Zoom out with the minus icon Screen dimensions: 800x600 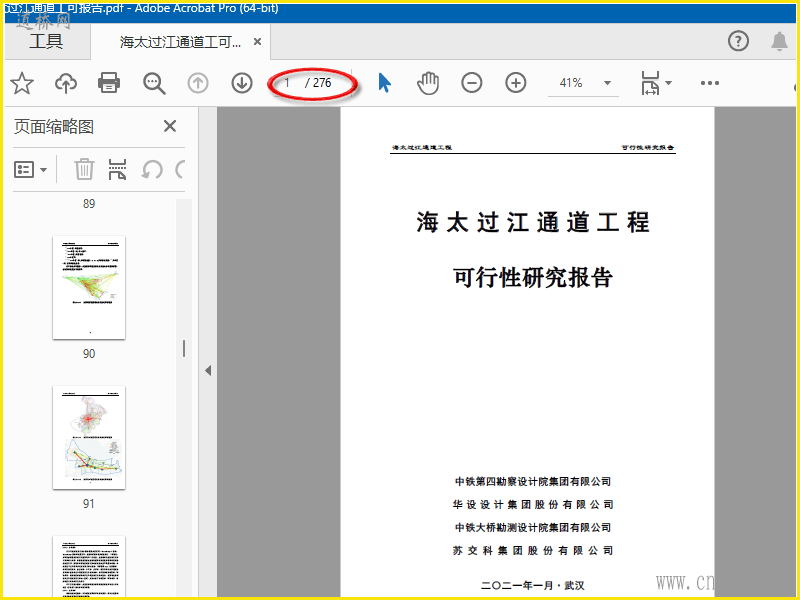click(471, 83)
